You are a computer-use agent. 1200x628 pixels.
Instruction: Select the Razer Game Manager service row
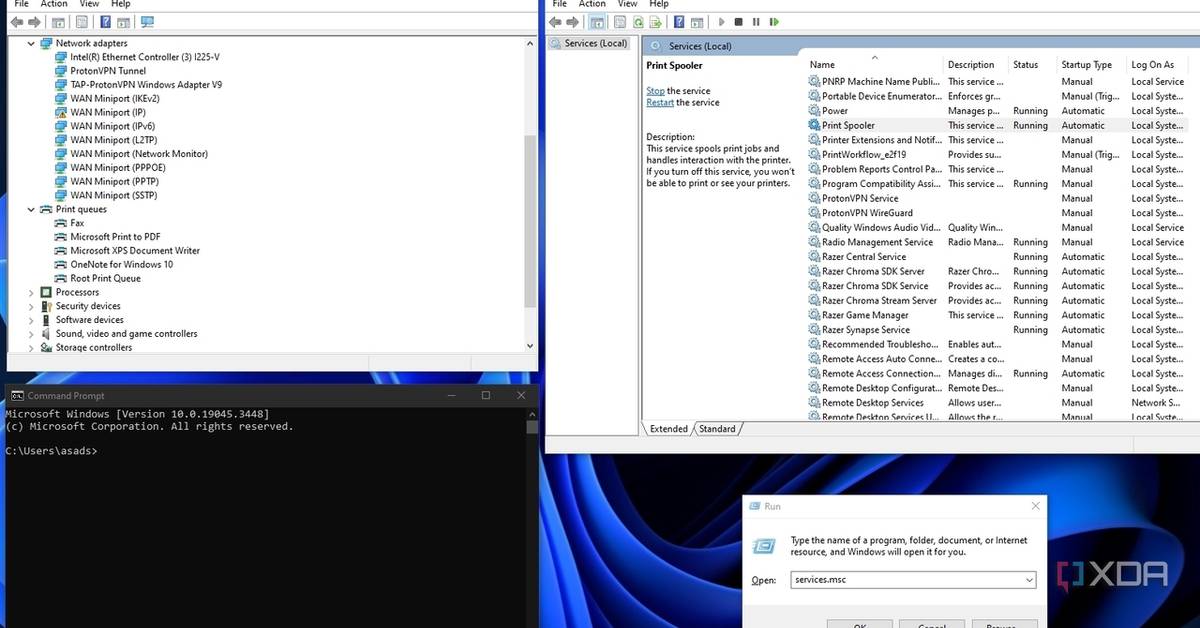coord(865,315)
